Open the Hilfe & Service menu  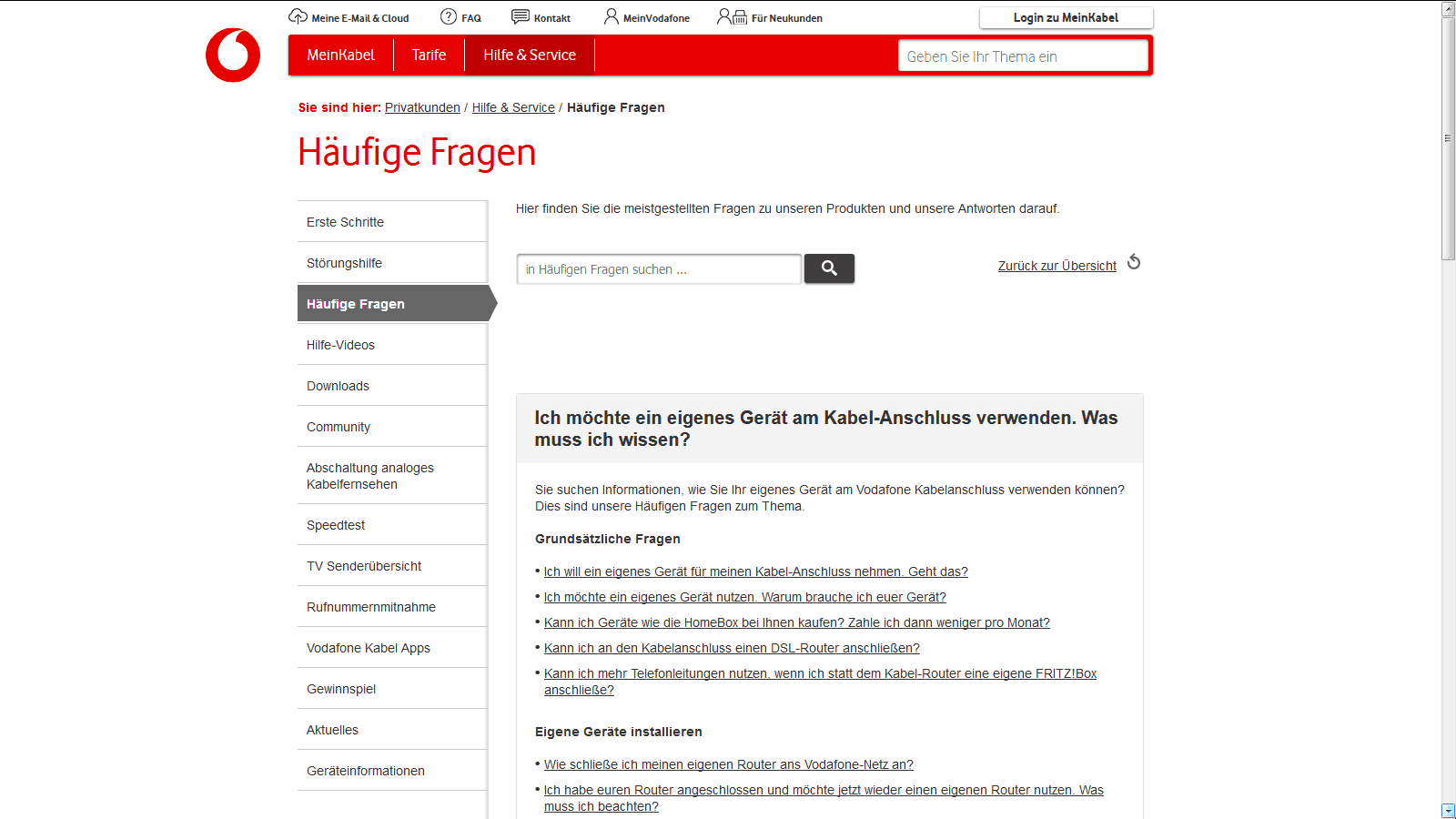pyautogui.click(x=530, y=55)
